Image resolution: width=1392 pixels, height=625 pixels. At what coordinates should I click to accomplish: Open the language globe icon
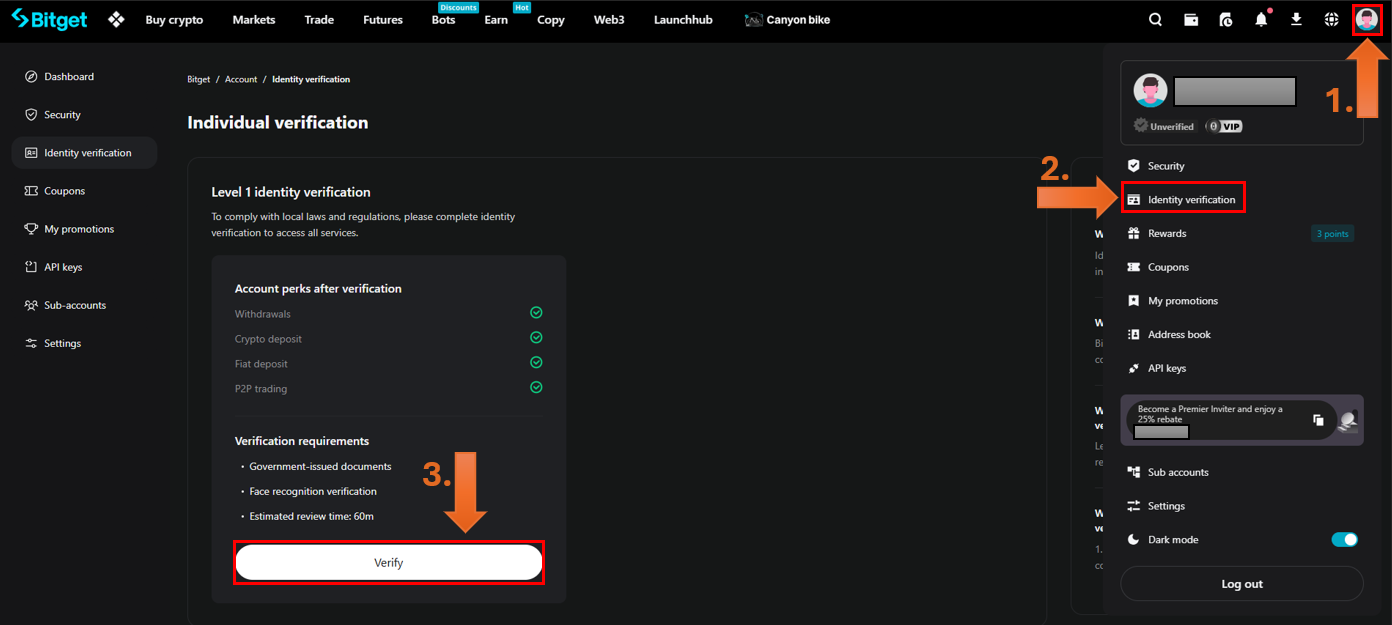pos(1331,19)
